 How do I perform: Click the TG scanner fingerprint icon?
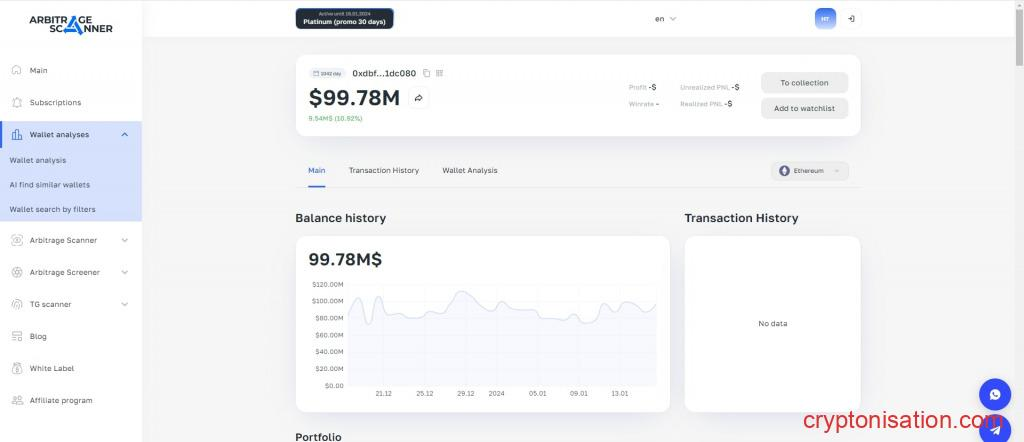point(17,304)
